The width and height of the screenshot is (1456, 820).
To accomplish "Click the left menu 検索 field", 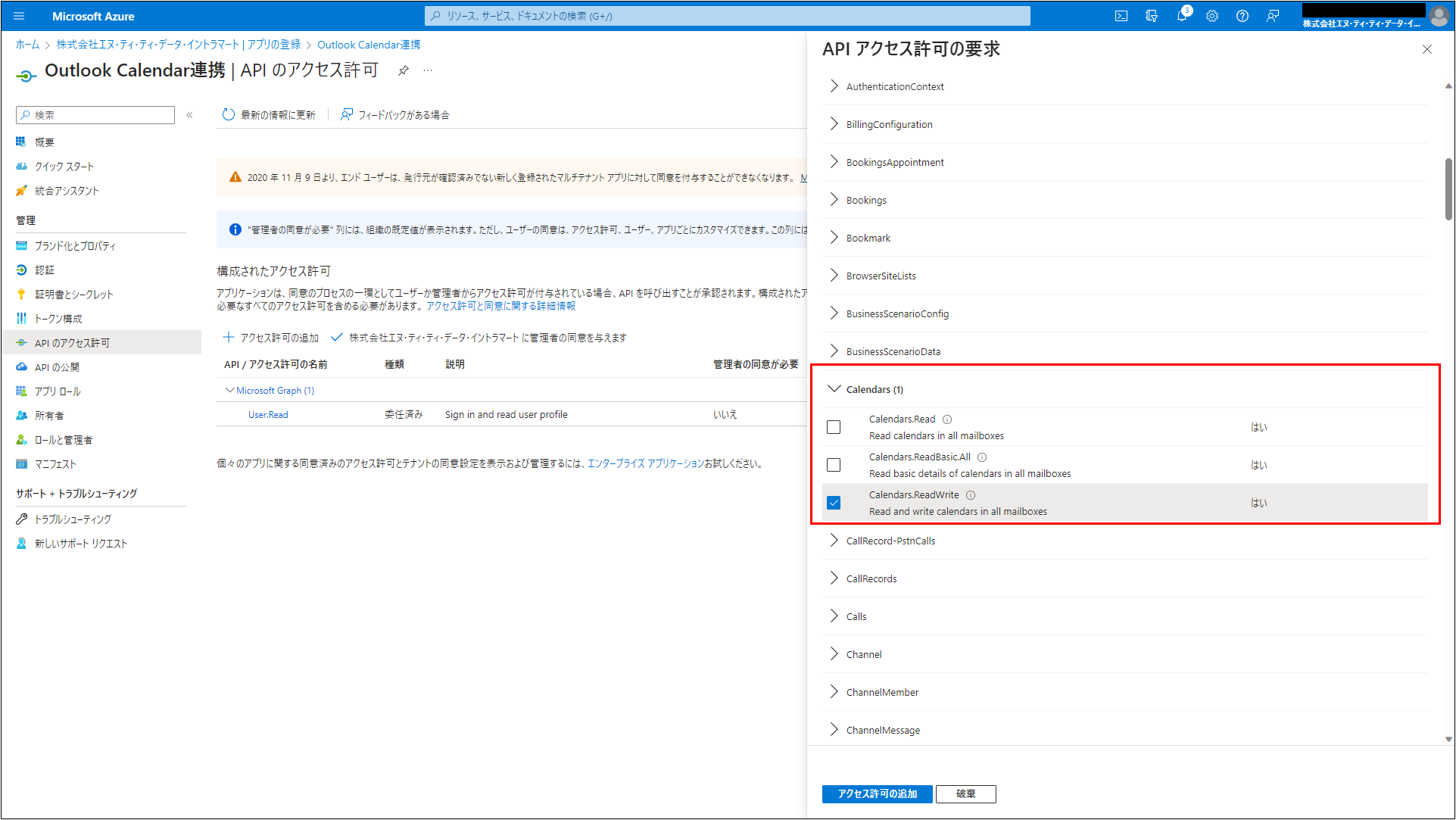I will 95,115.
